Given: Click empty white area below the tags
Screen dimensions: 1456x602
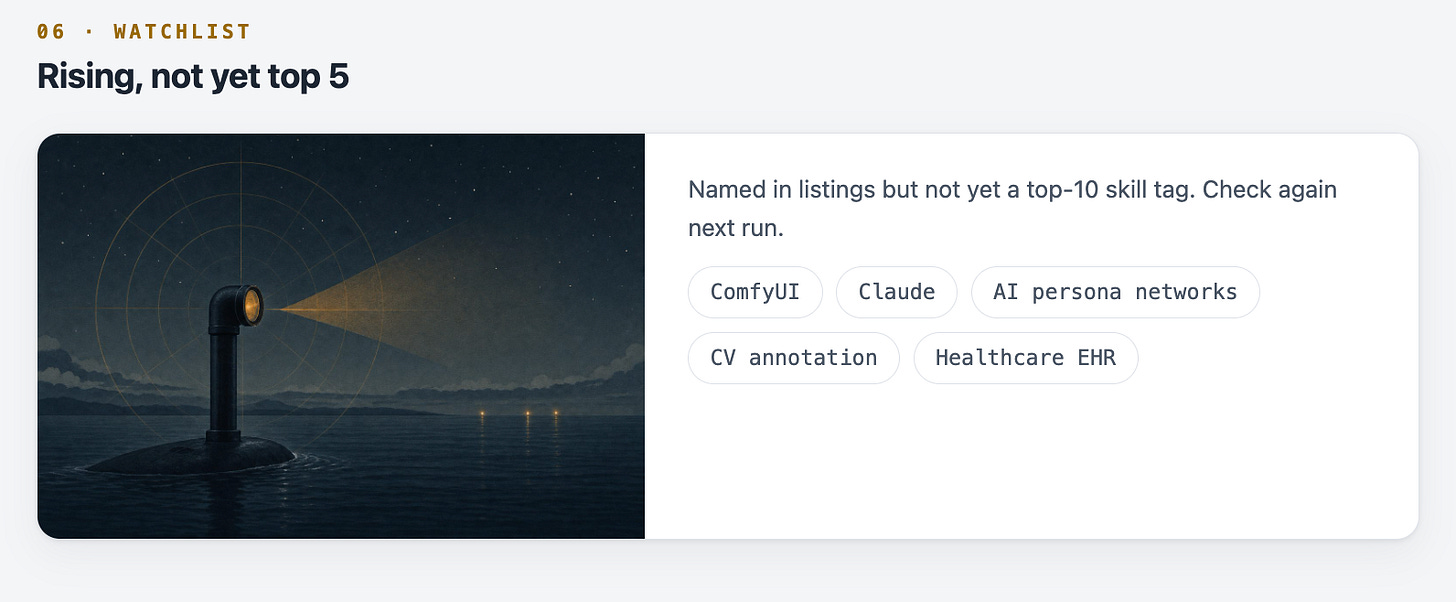Looking at the screenshot, I should click(1030, 460).
